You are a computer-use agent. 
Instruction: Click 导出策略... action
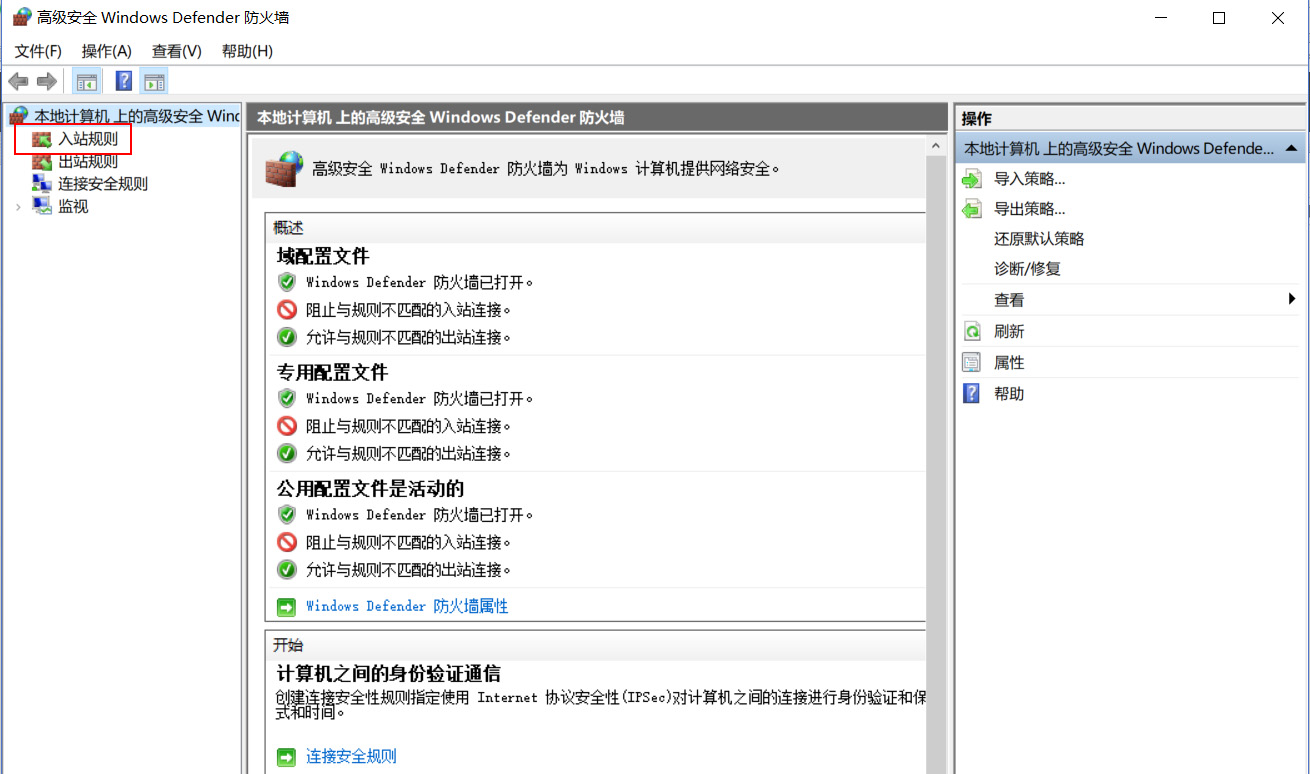[x=1029, y=209]
